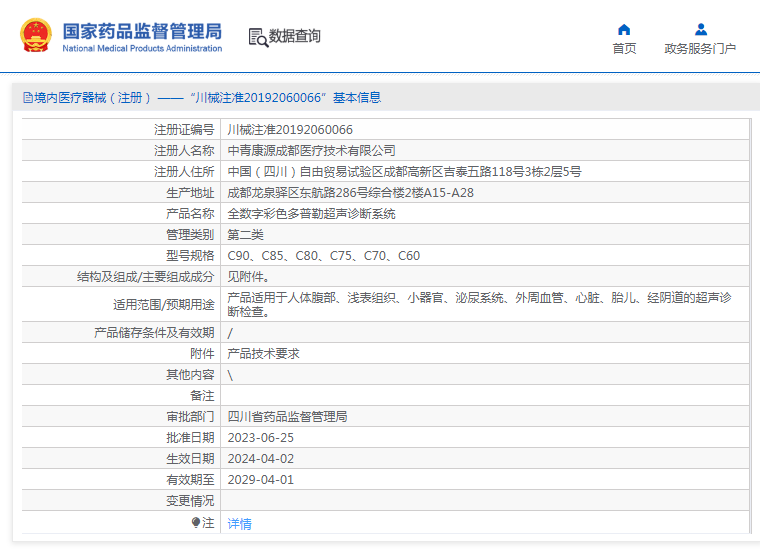Viewport: 760px width, 558px height.
Task: Click the expiry date 2029-04-01
Action: (261, 480)
